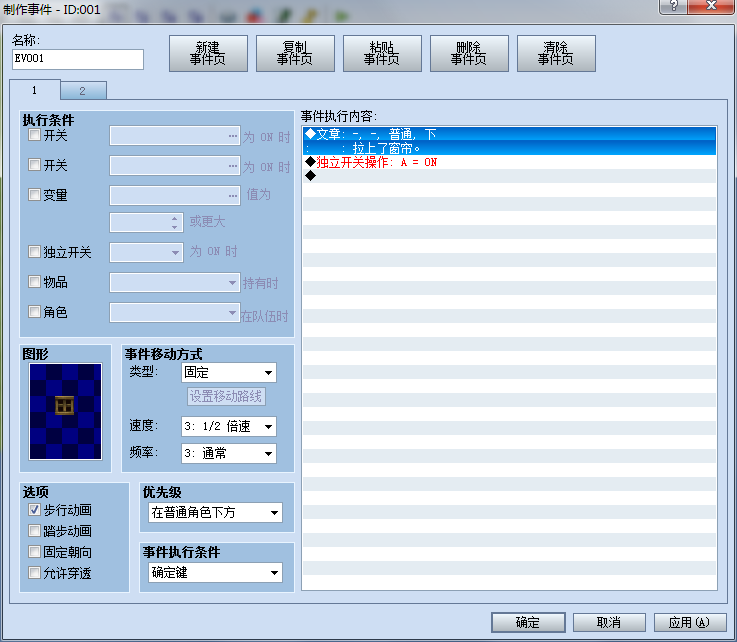Select the 独立开关操作 A = ON command
The image size is (737, 642).
click(x=510, y=162)
